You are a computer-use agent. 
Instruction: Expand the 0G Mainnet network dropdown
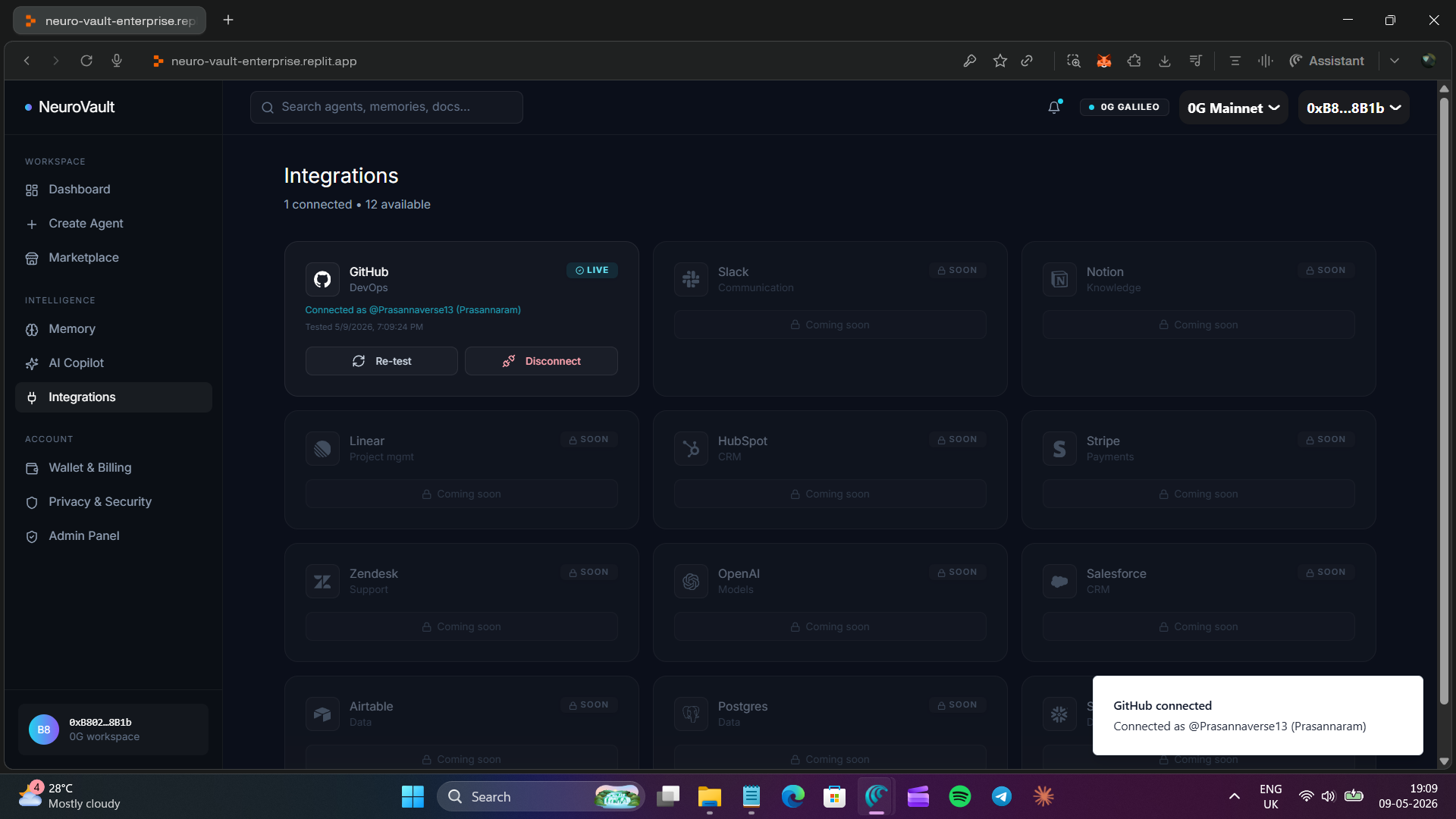tap(1233, 108)
